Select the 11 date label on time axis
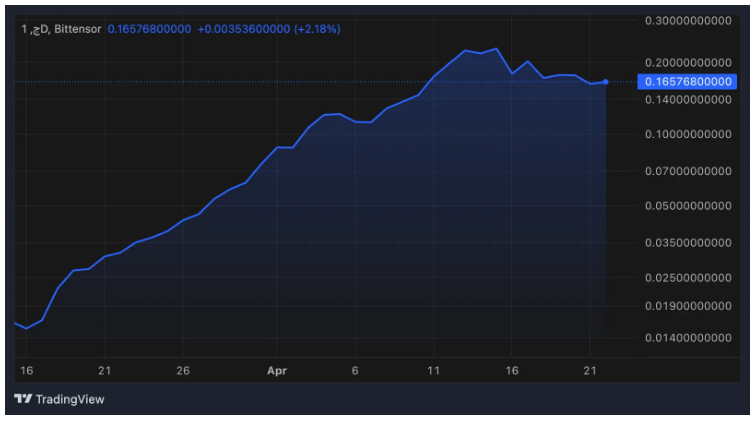This screenshot has height=421, width=754. coord(433,370)
